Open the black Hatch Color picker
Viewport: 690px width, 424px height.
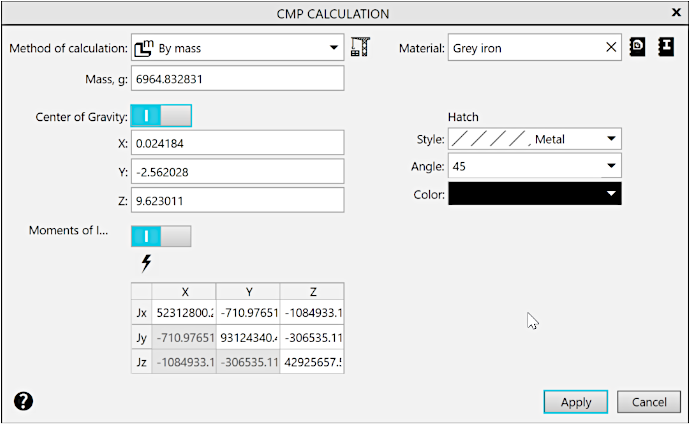point(535,193)
